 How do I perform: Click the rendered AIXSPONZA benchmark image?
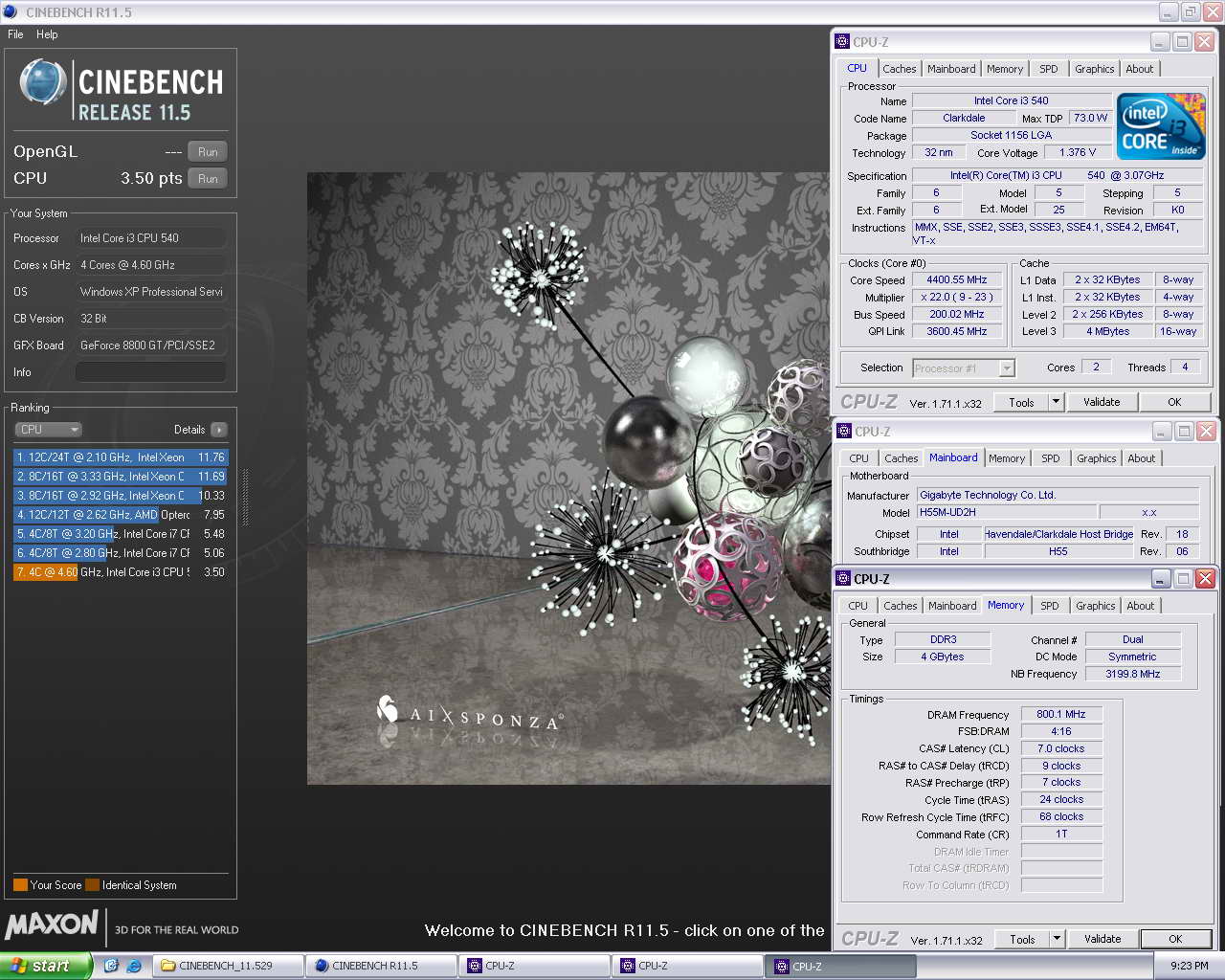point(568,479)
